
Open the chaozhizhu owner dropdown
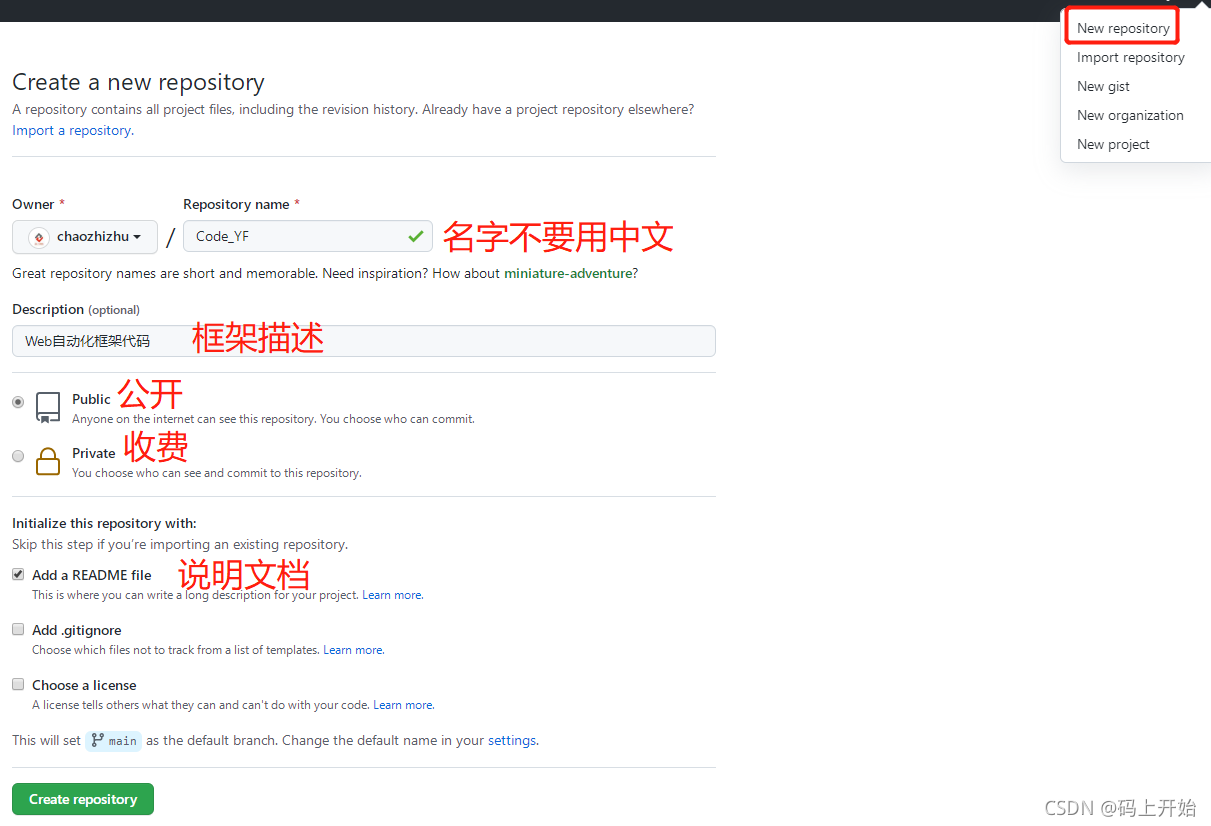(x=85, y=237)
